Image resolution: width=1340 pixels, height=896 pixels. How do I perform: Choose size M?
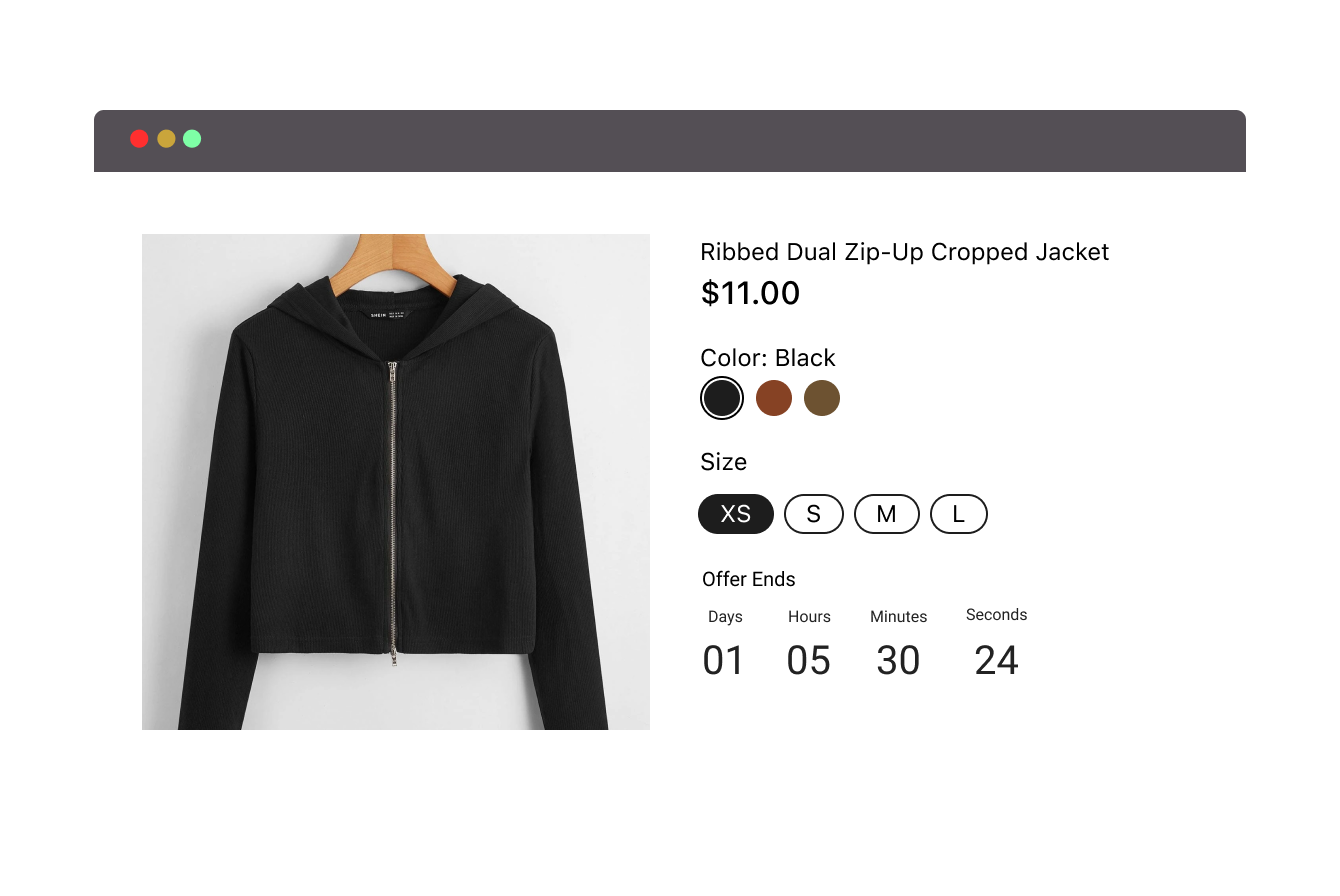(x=887, y=514)
